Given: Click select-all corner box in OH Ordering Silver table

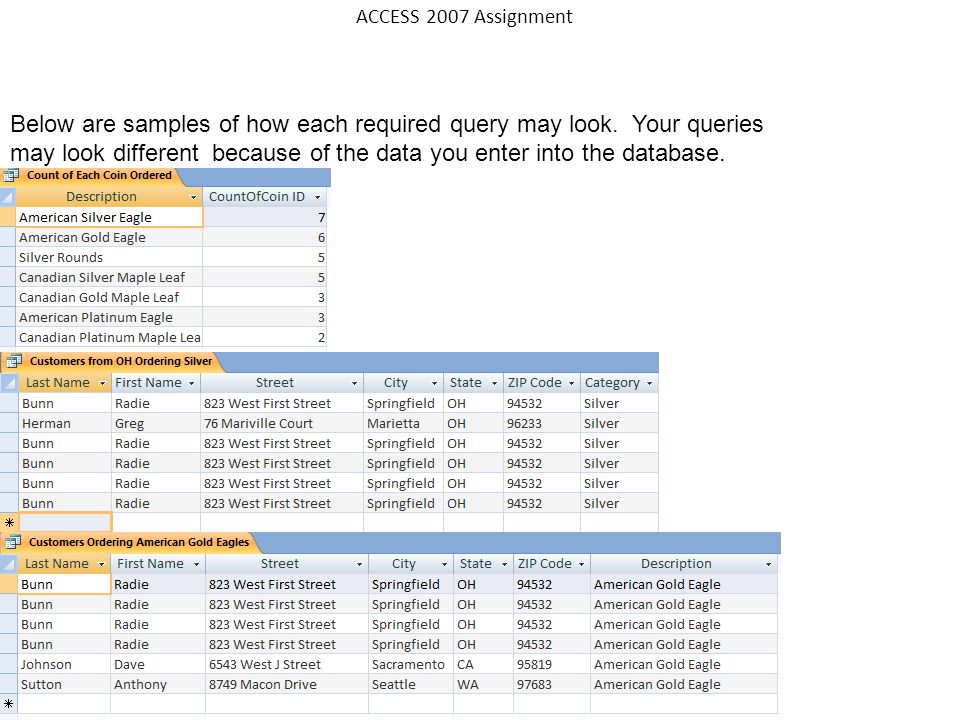Looking at the screenshot, I should pos(9,383).
